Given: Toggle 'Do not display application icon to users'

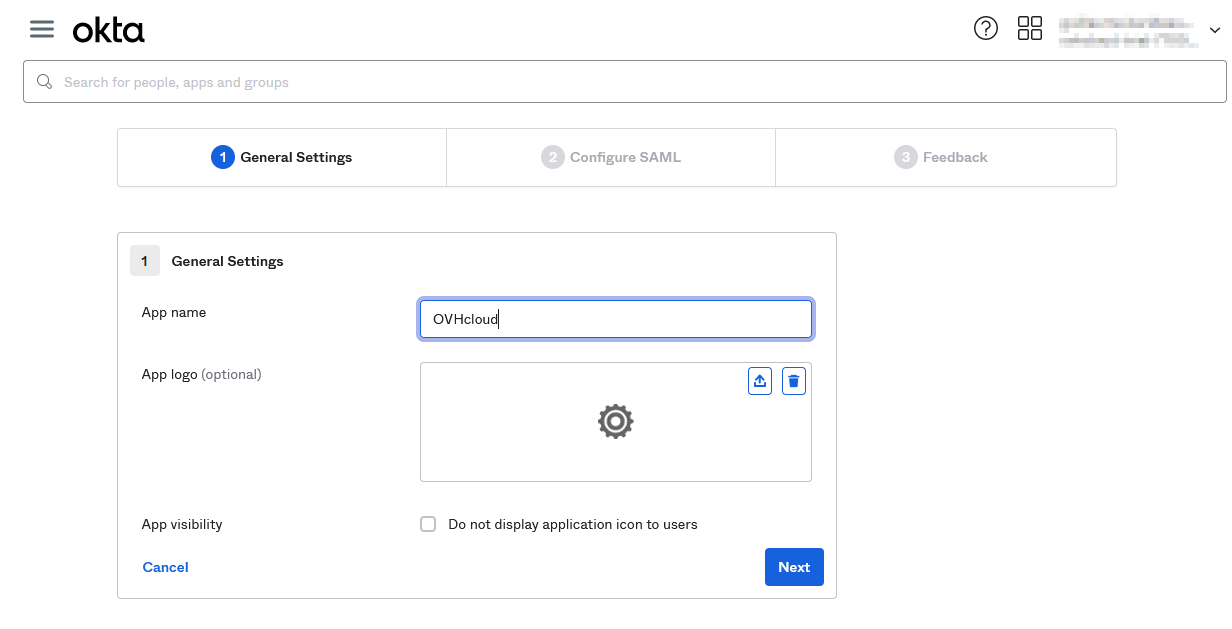Looking at the screenshot, I should [428, 523].
